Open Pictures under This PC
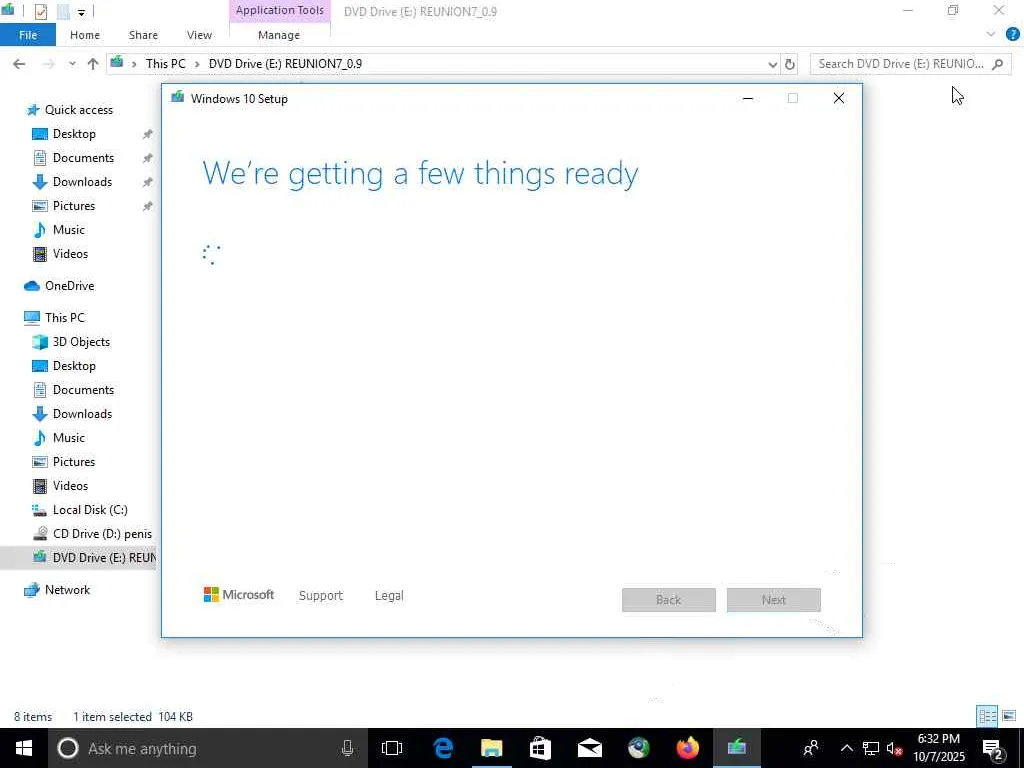This screenshot has width=1024, height=768. [x=74, y=462]
